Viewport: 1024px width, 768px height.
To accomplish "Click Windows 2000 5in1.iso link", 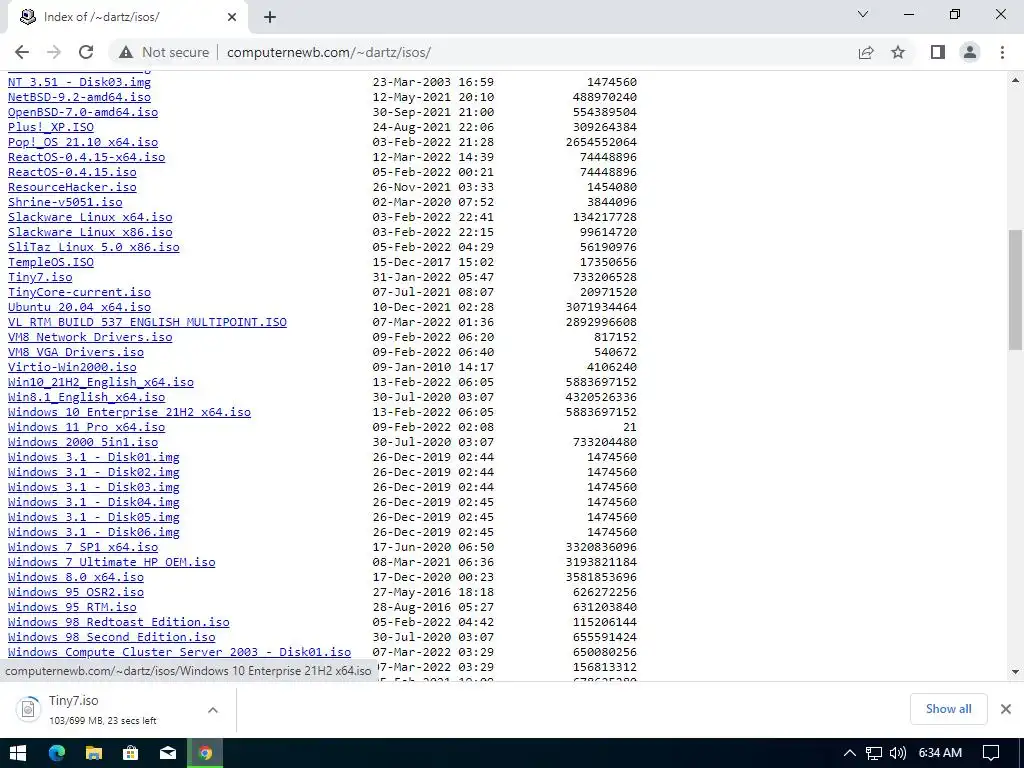I will [83, 442].
